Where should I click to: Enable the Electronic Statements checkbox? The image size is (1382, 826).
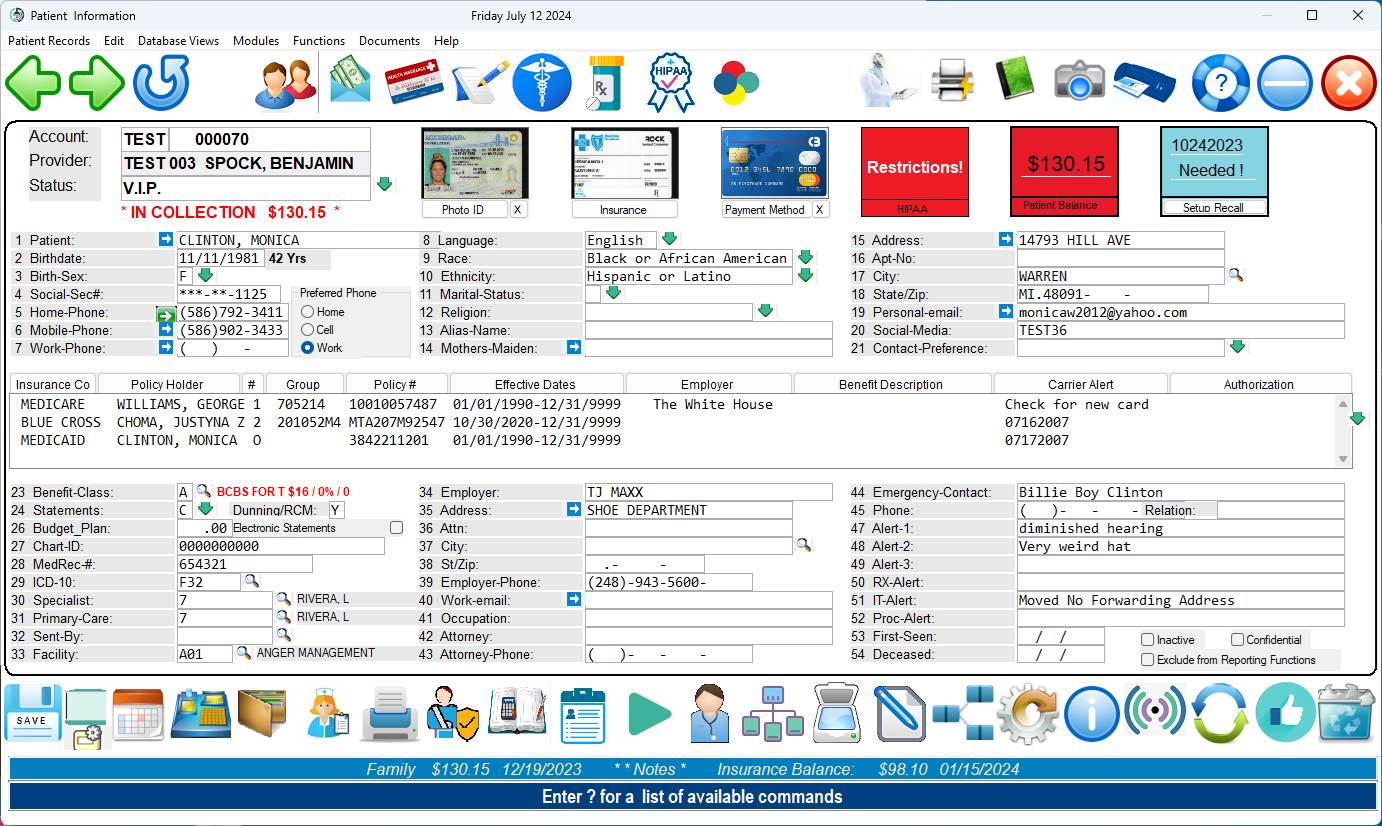click(396, 528)
